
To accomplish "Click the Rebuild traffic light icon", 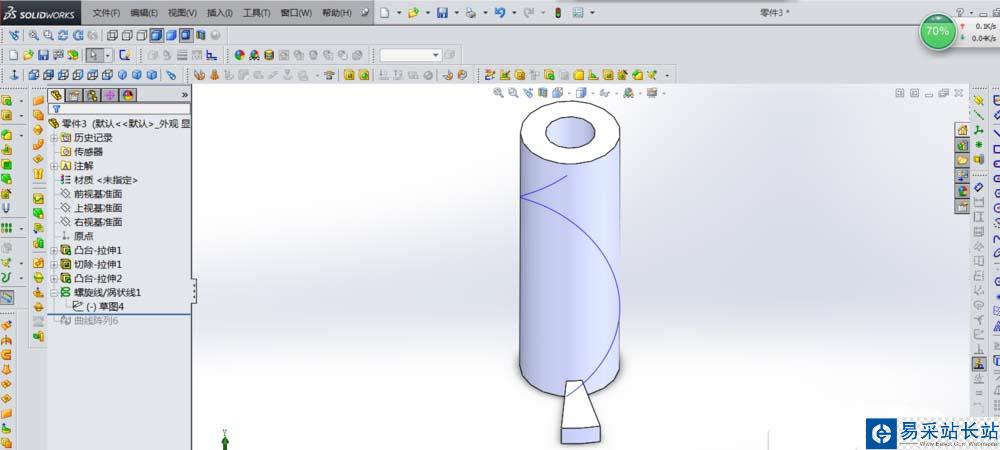I will pyautogui.click(x=558, y=12).
